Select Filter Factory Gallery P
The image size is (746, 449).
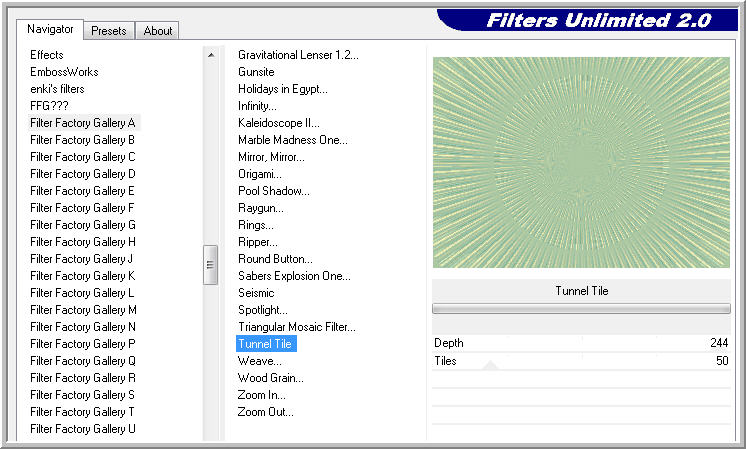[x=83, y=344]
